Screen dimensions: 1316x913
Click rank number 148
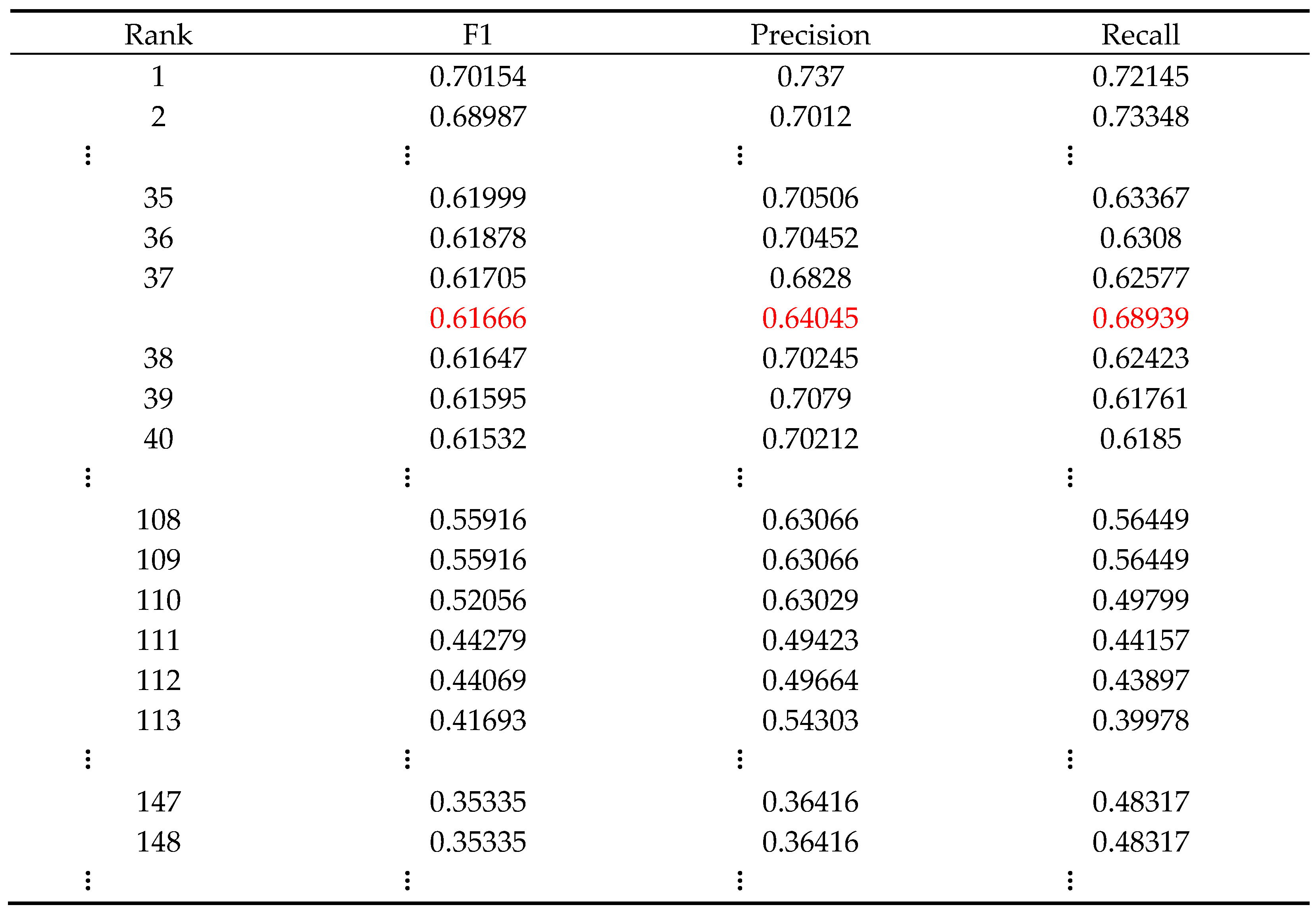pyautogui.click(x=158, y=842)
